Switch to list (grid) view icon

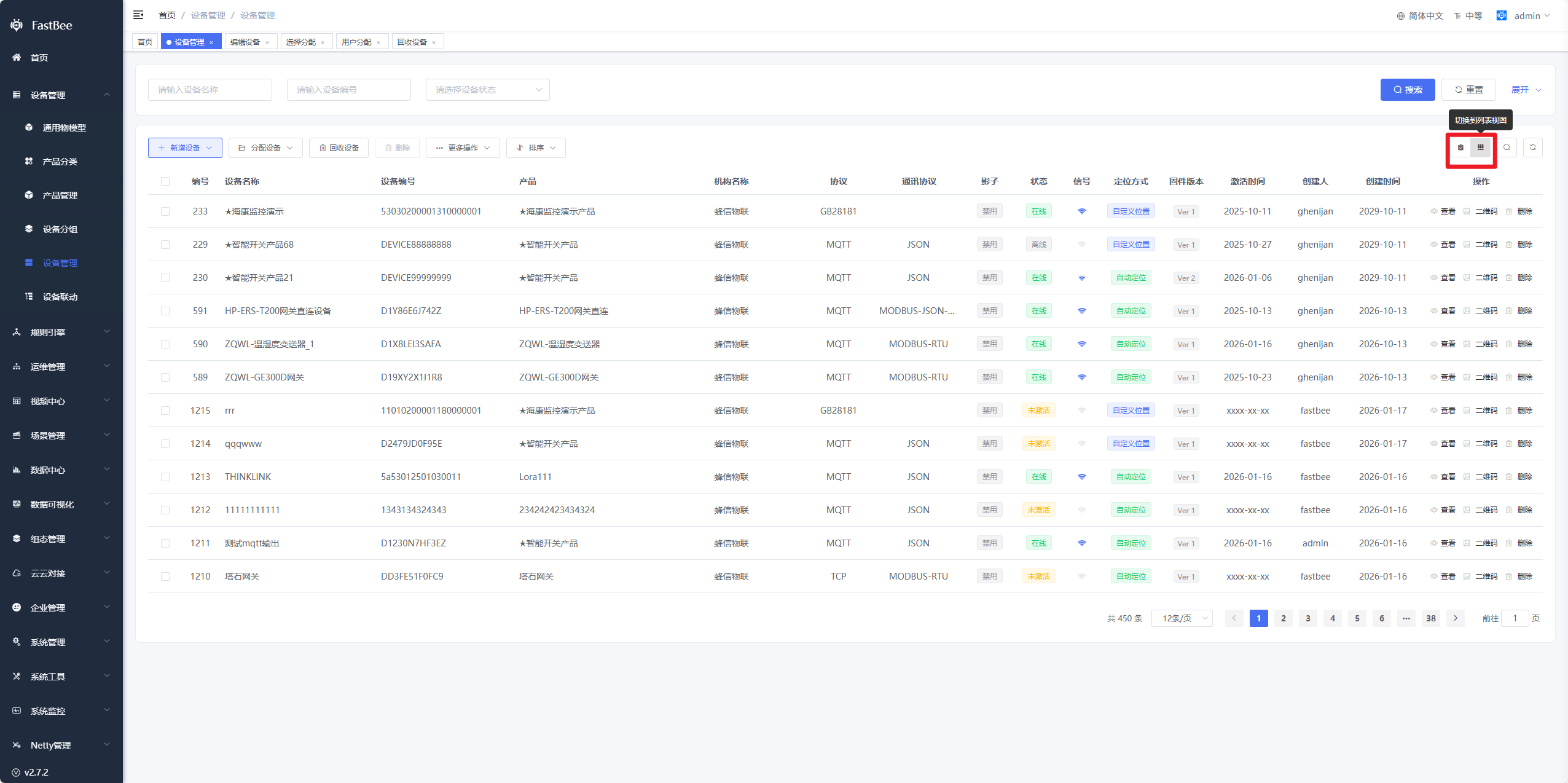point(1480,148)
